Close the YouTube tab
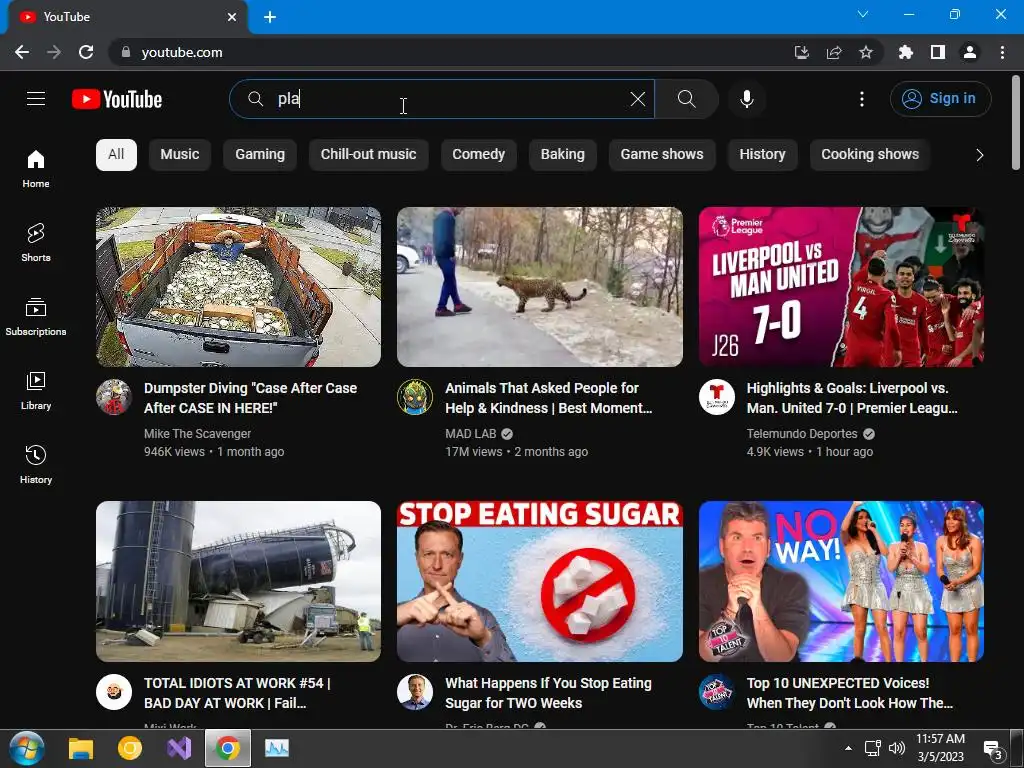This screenshot has height=768, width=1024. tap(232, 17)
